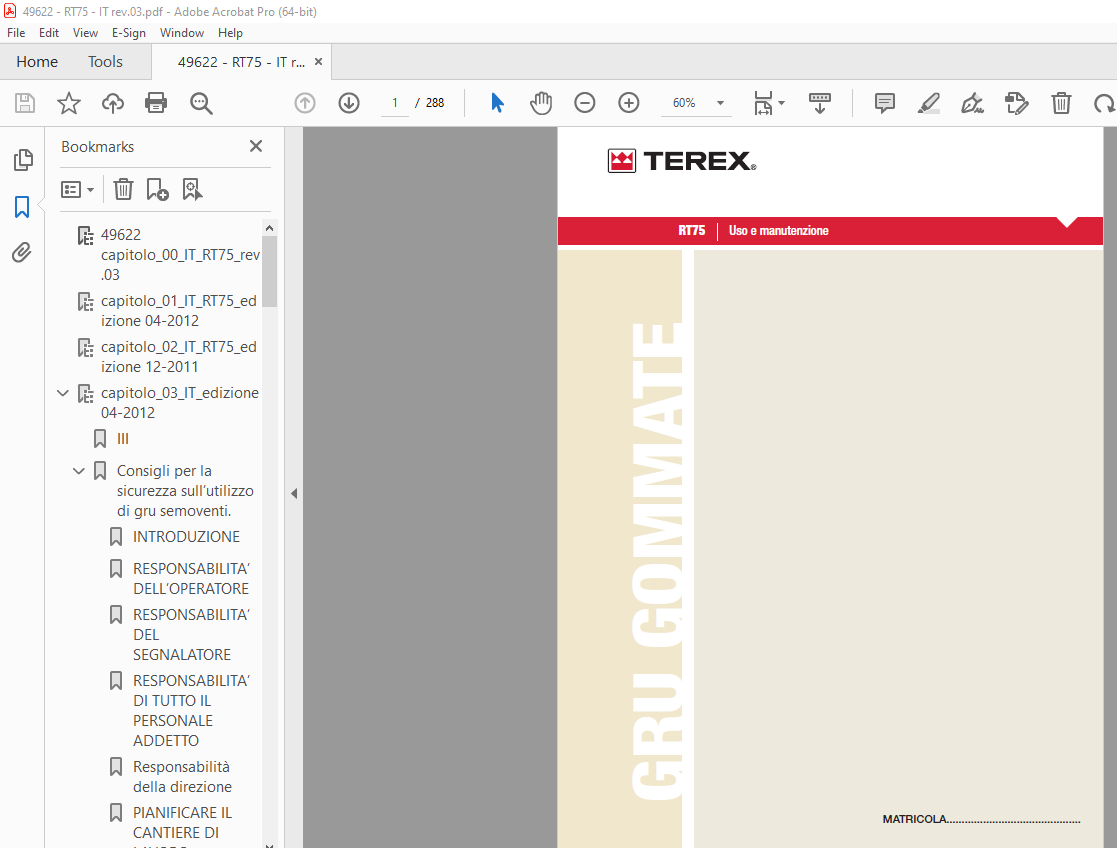1117x848 pixels.
Task: Click bookmarks panel scrollbar thumb
Action: pos(269,272)
